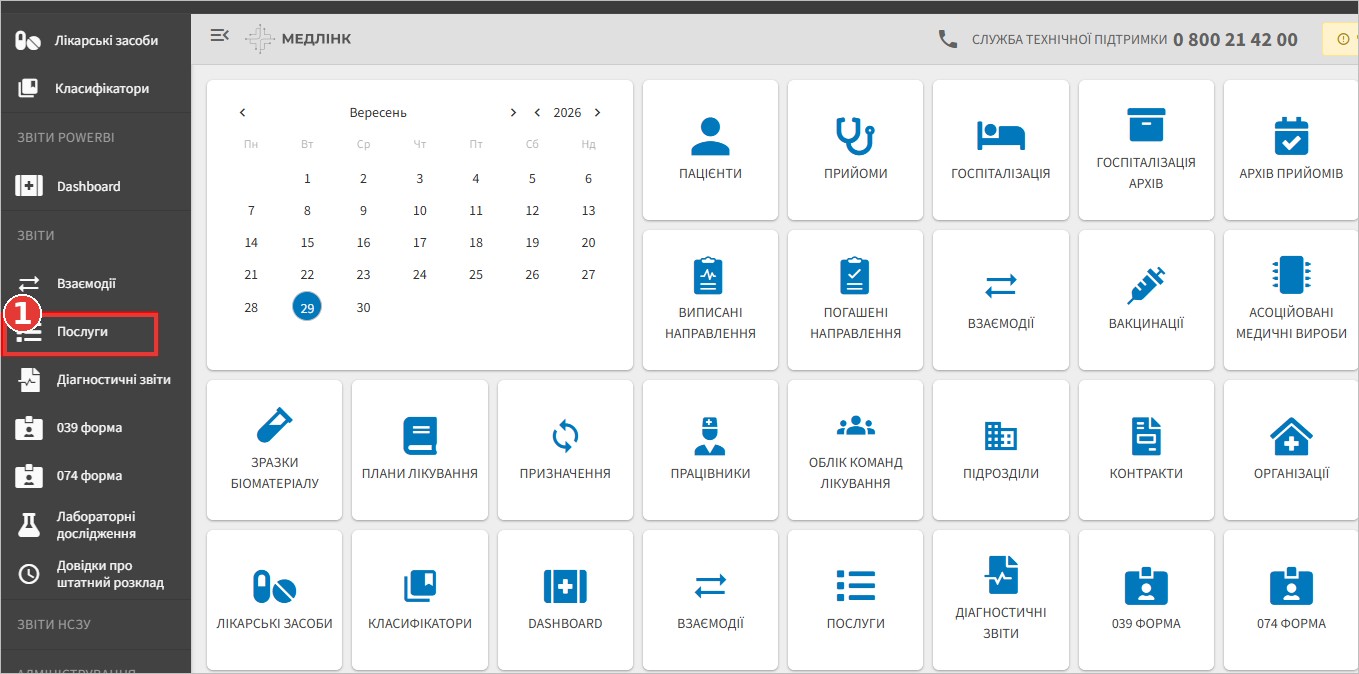Image resolution: width=1359 pixels, height=674 pixels.
Task: Open the Облік команд лікування tile
Action: pos(855,450)
